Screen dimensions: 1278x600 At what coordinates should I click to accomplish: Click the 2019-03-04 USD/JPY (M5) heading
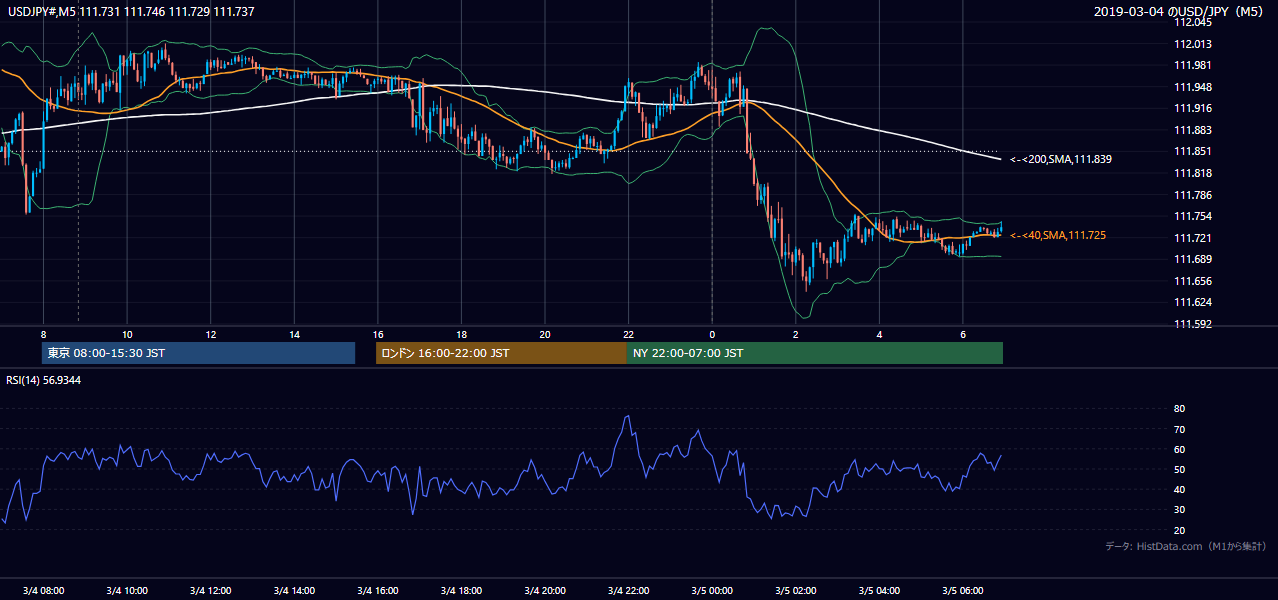(1179, 11)
